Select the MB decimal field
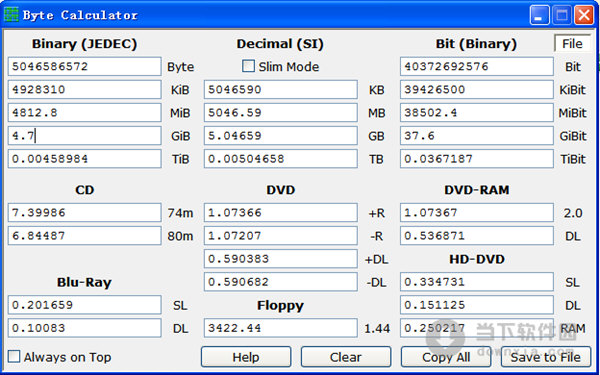 280,112
